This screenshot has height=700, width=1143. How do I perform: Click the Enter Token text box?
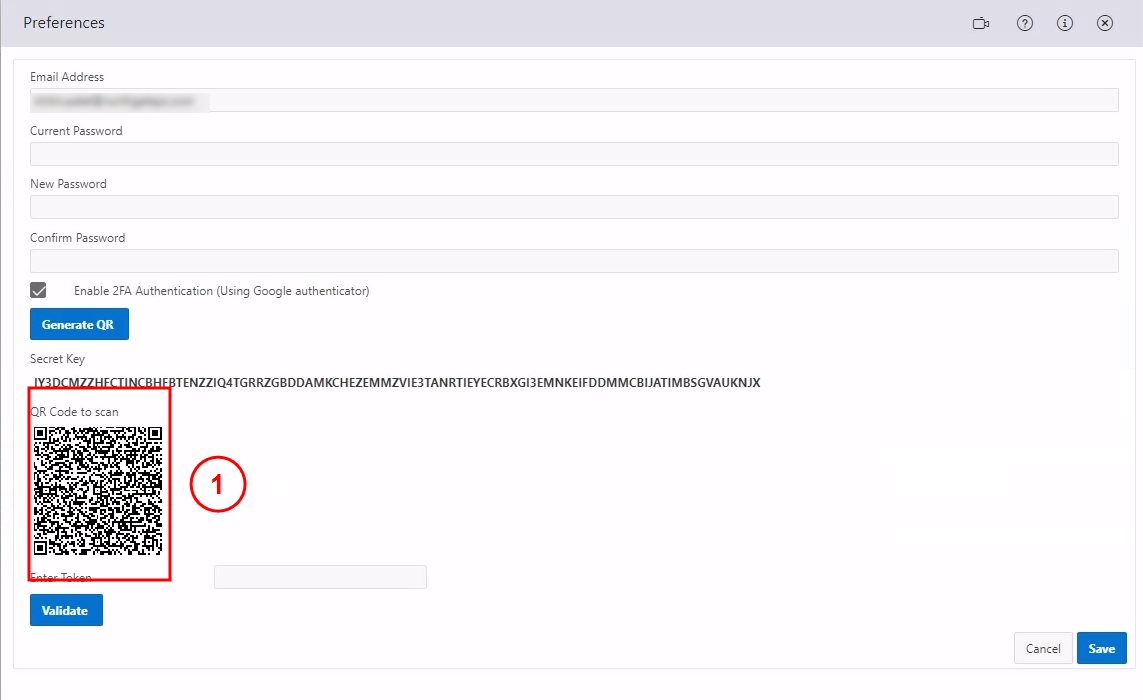(x=320, y=577)
